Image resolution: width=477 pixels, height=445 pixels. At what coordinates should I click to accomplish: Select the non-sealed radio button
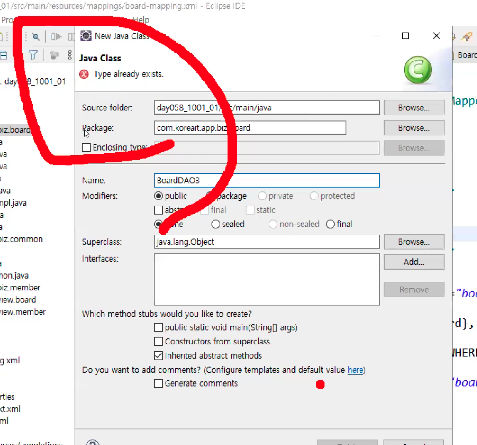coord(273,224)
